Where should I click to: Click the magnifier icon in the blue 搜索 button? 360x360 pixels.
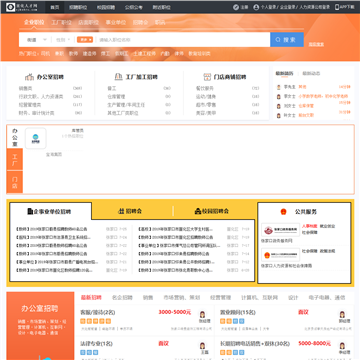click(x=278, y=40)
